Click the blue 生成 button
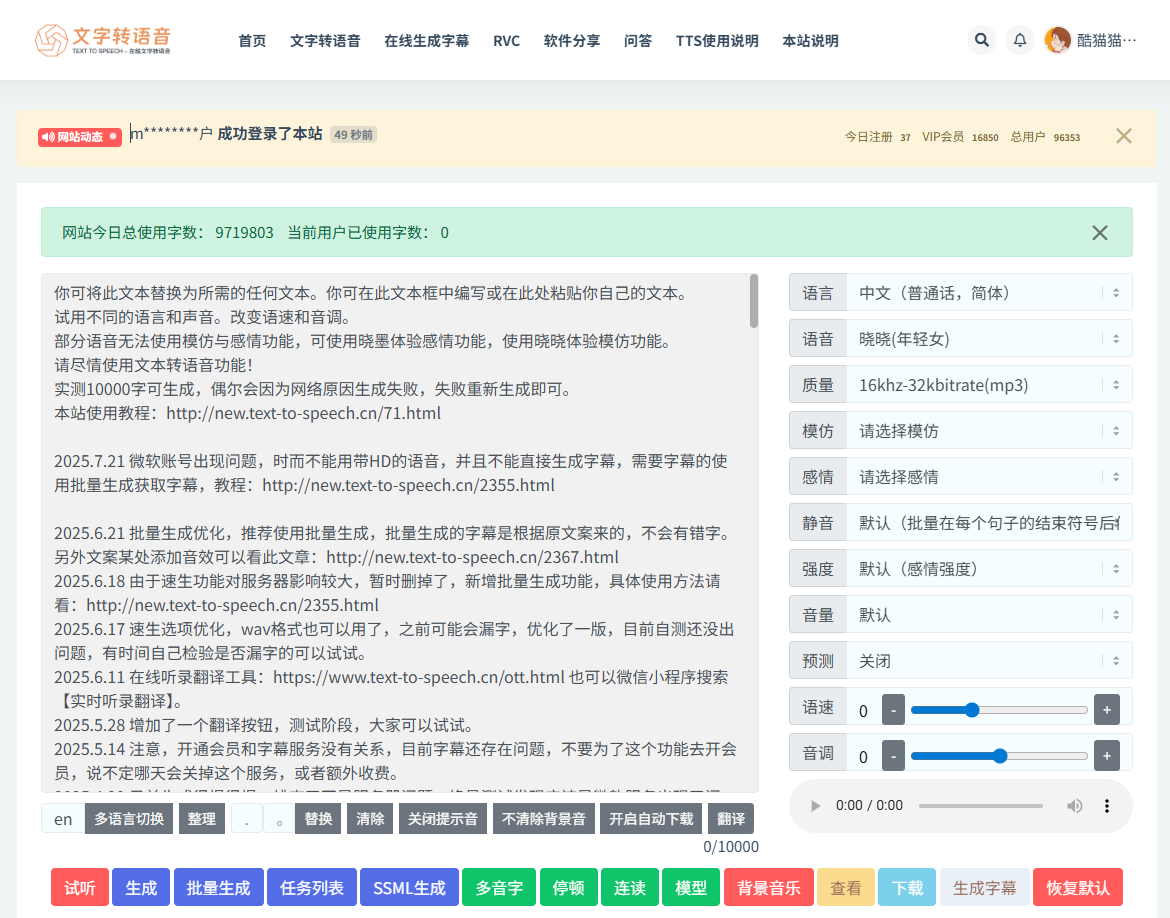This screenshot has height=918, width=1170. click(141, 888)
